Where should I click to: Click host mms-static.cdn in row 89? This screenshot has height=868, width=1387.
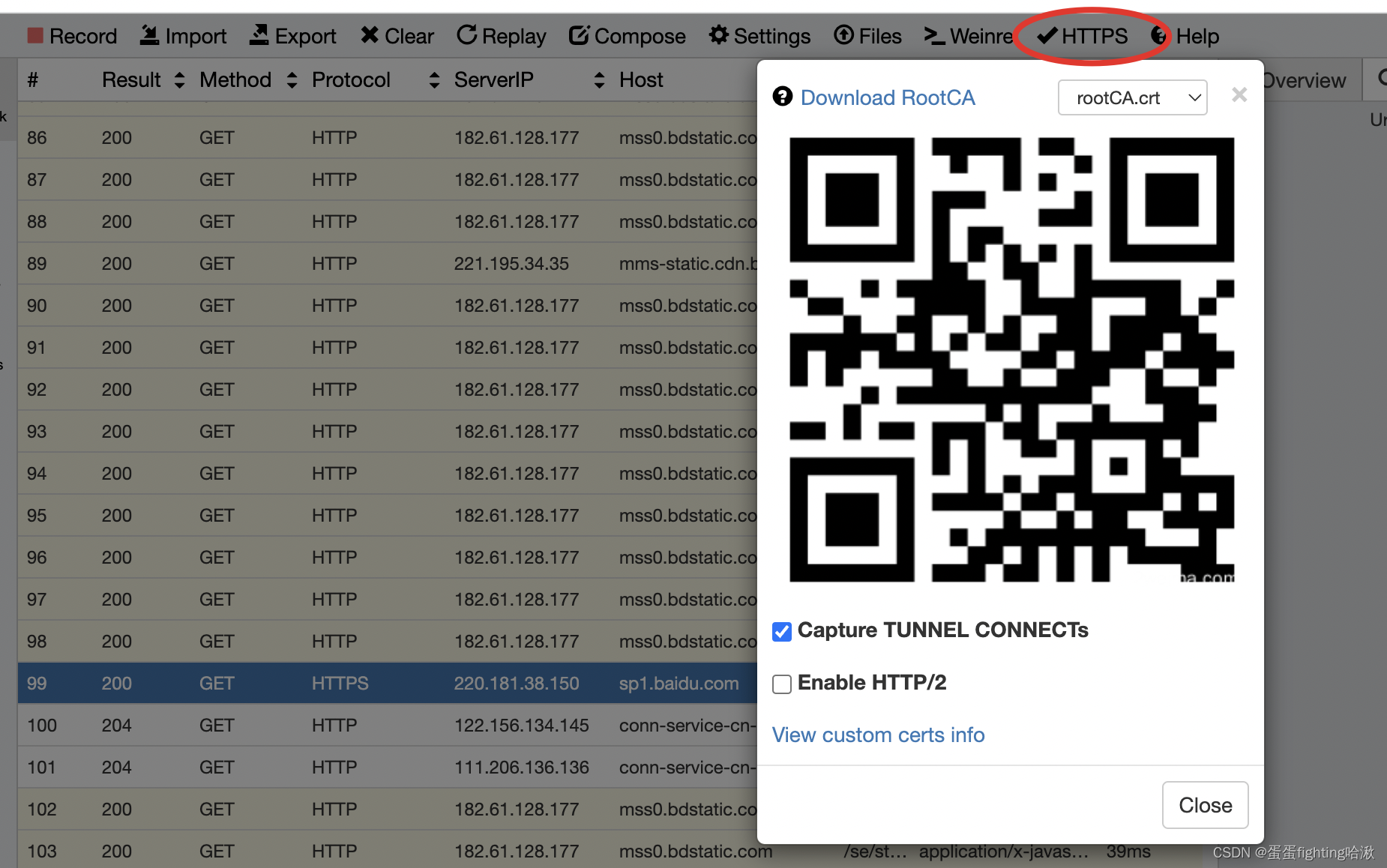click(x=688, y=263)
